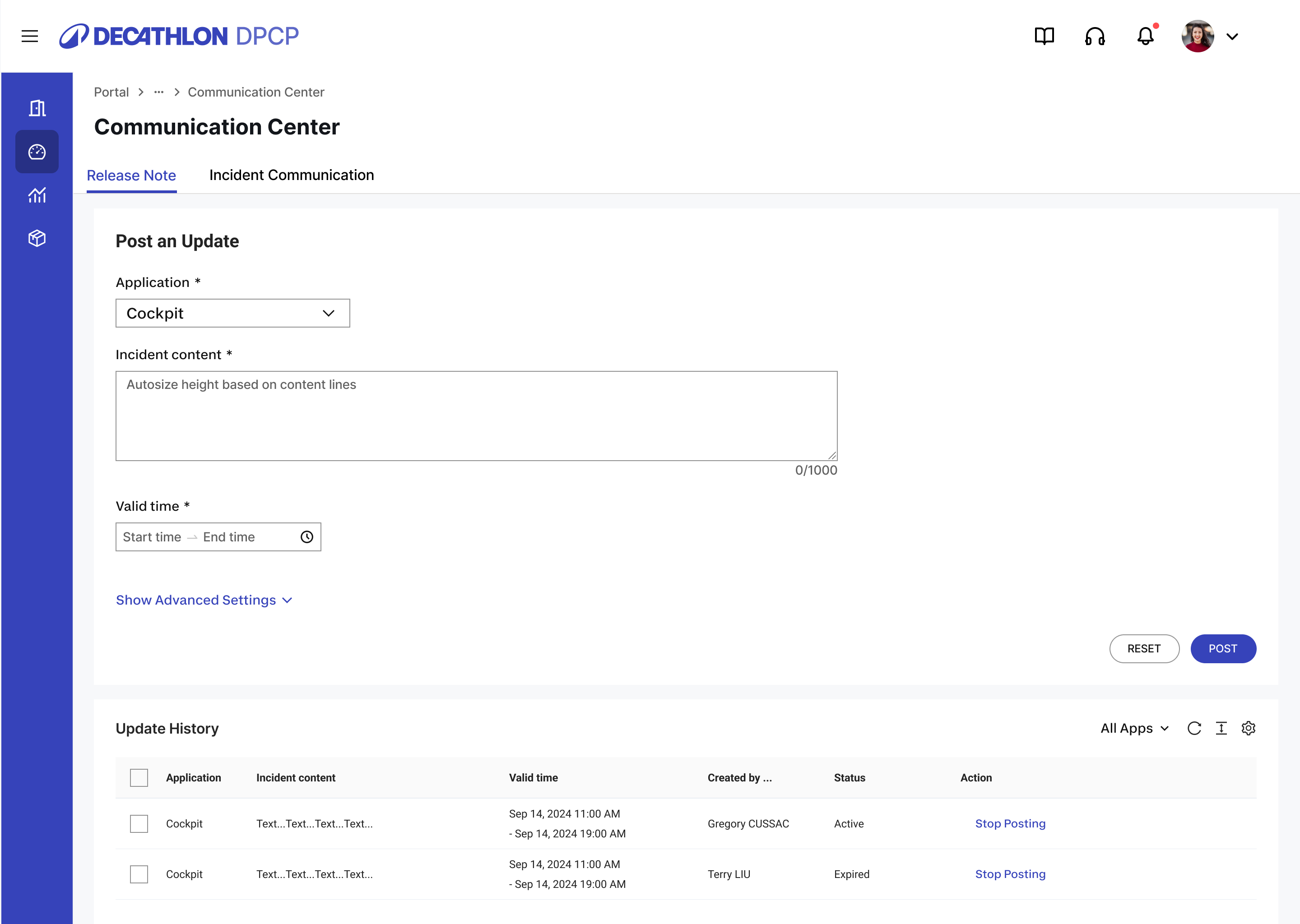Open the notifications bell

pos(1146,37)
